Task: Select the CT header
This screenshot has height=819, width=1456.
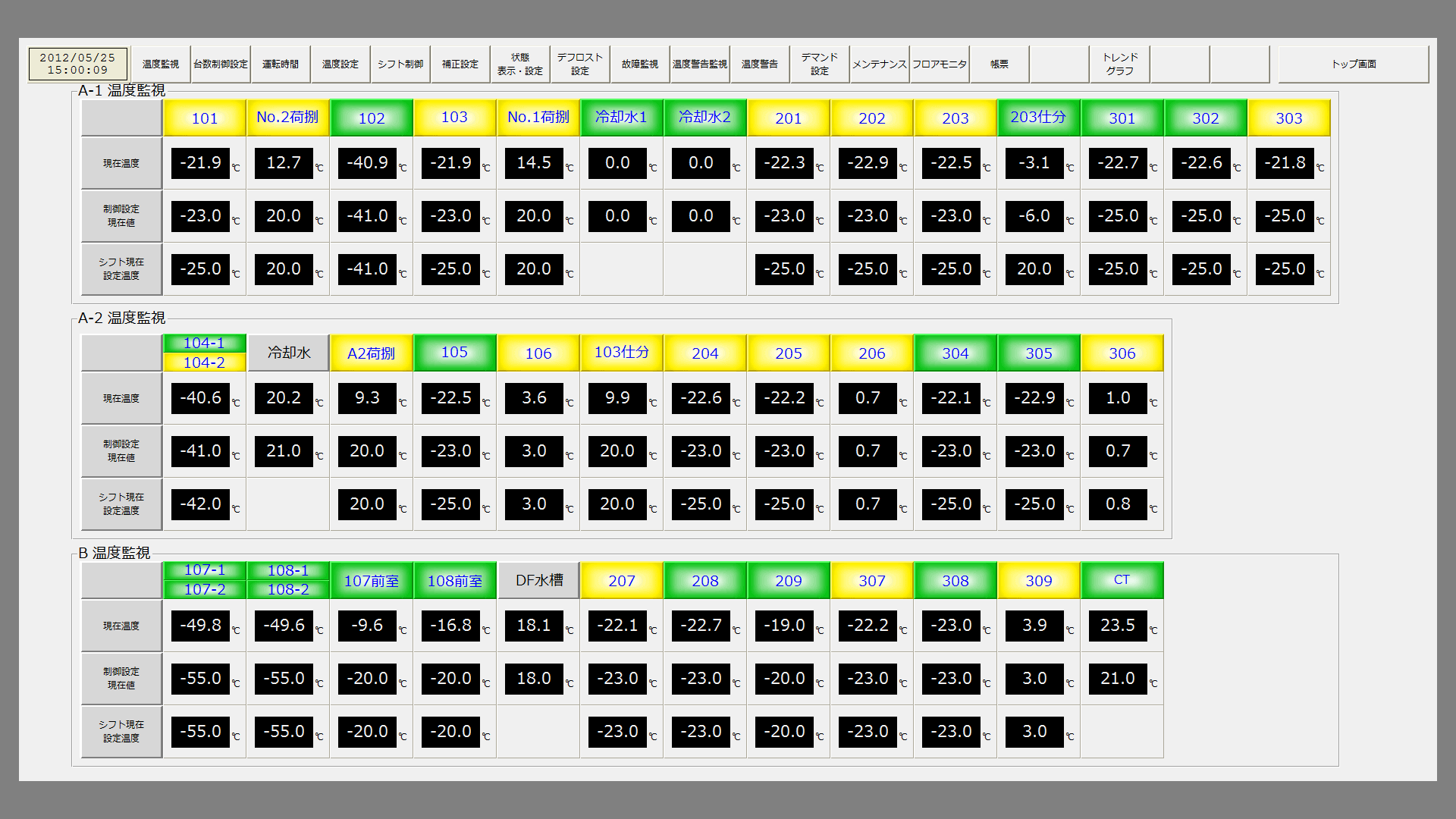Action: [x=1122, y=580]
